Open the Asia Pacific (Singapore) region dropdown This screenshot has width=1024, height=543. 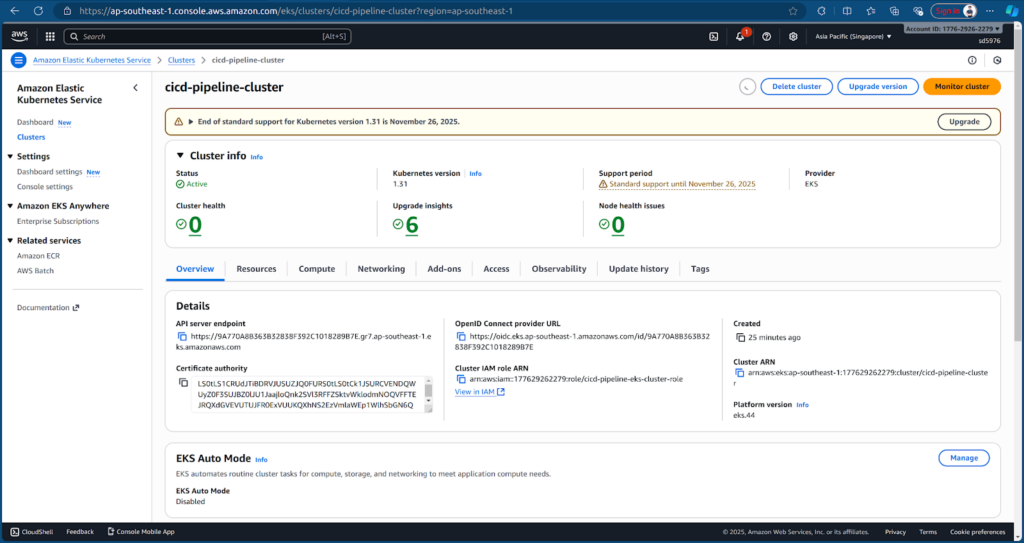852,36
